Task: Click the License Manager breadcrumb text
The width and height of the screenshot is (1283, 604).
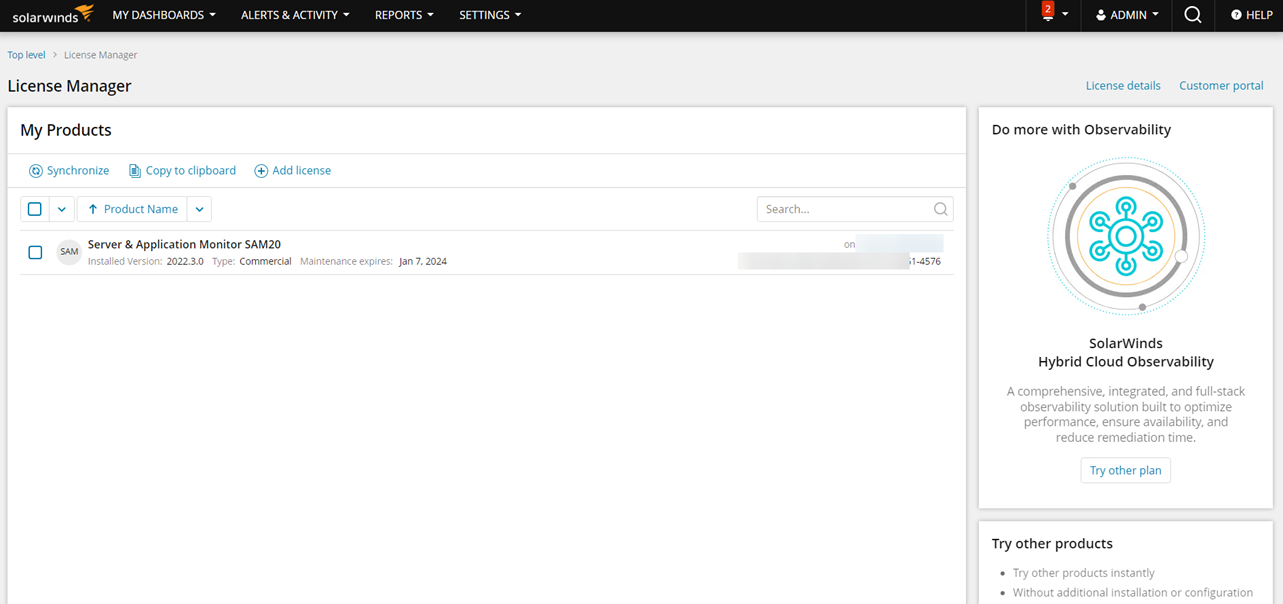Action: point(101,55)
